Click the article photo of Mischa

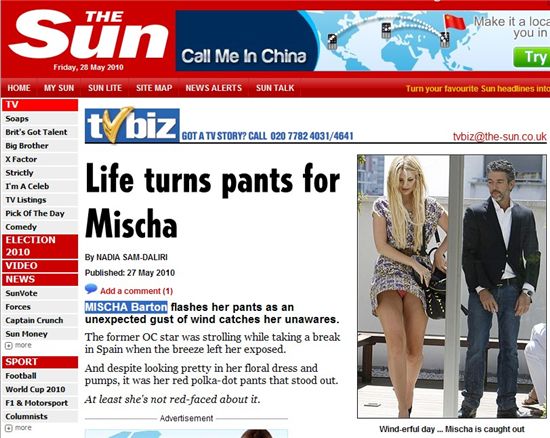tap(452, 286)
